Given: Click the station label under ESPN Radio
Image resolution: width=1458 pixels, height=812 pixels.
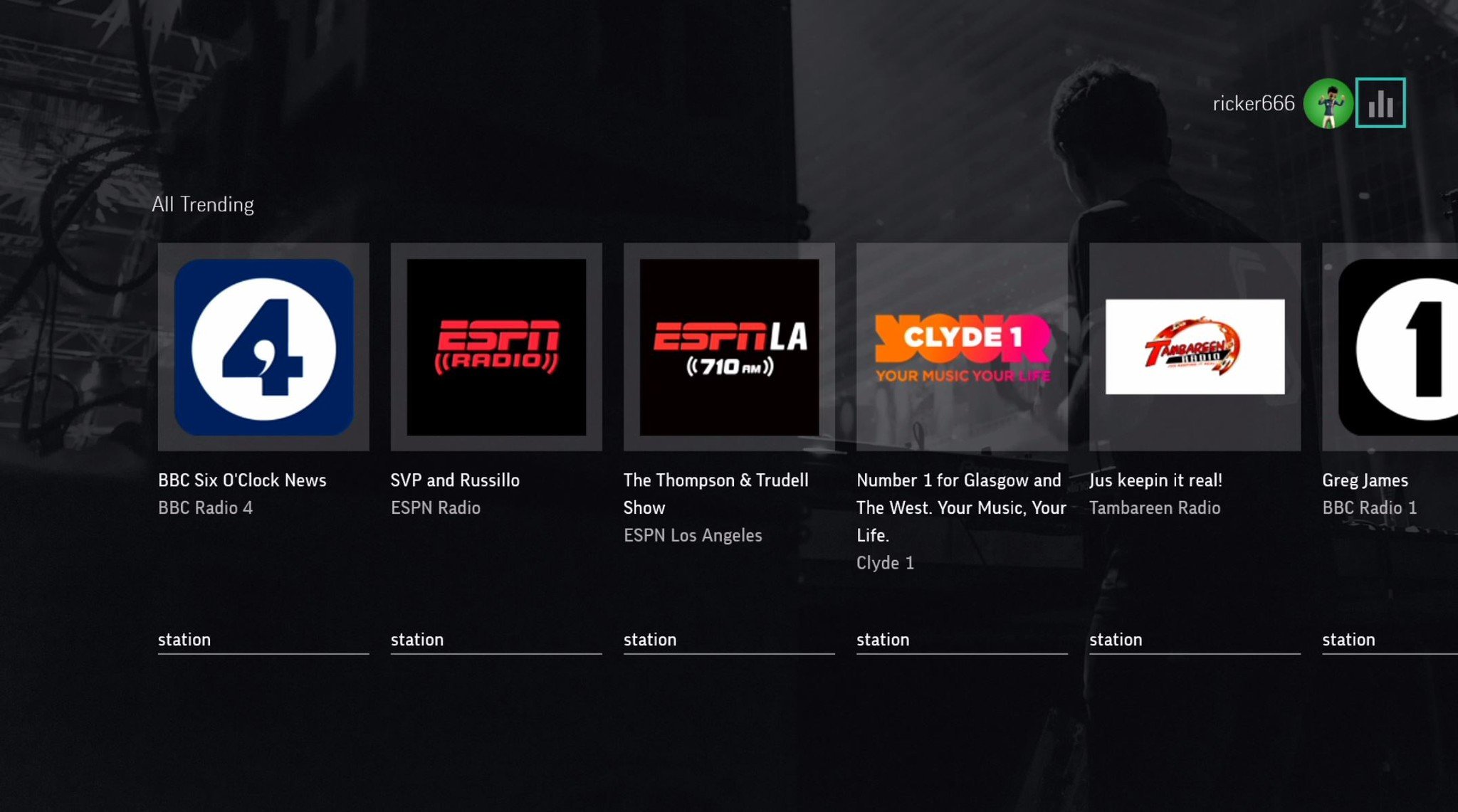Looking at the screenshot, I should (x=416, y=638).
